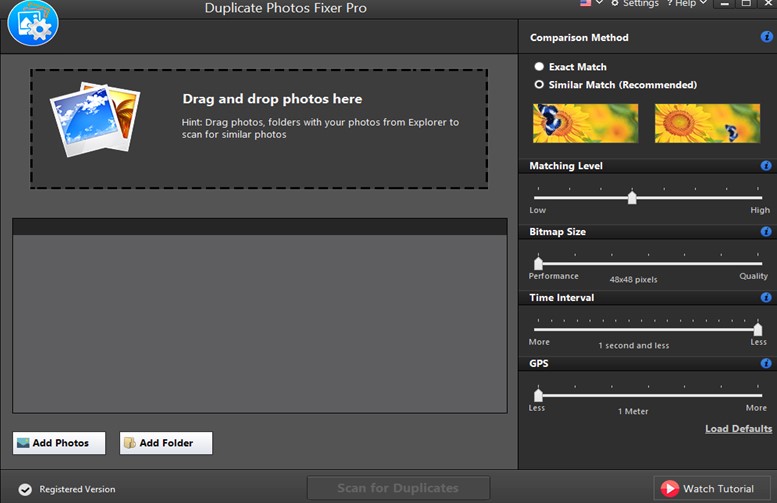
Task: Minimize the application window
Action: 724,3
